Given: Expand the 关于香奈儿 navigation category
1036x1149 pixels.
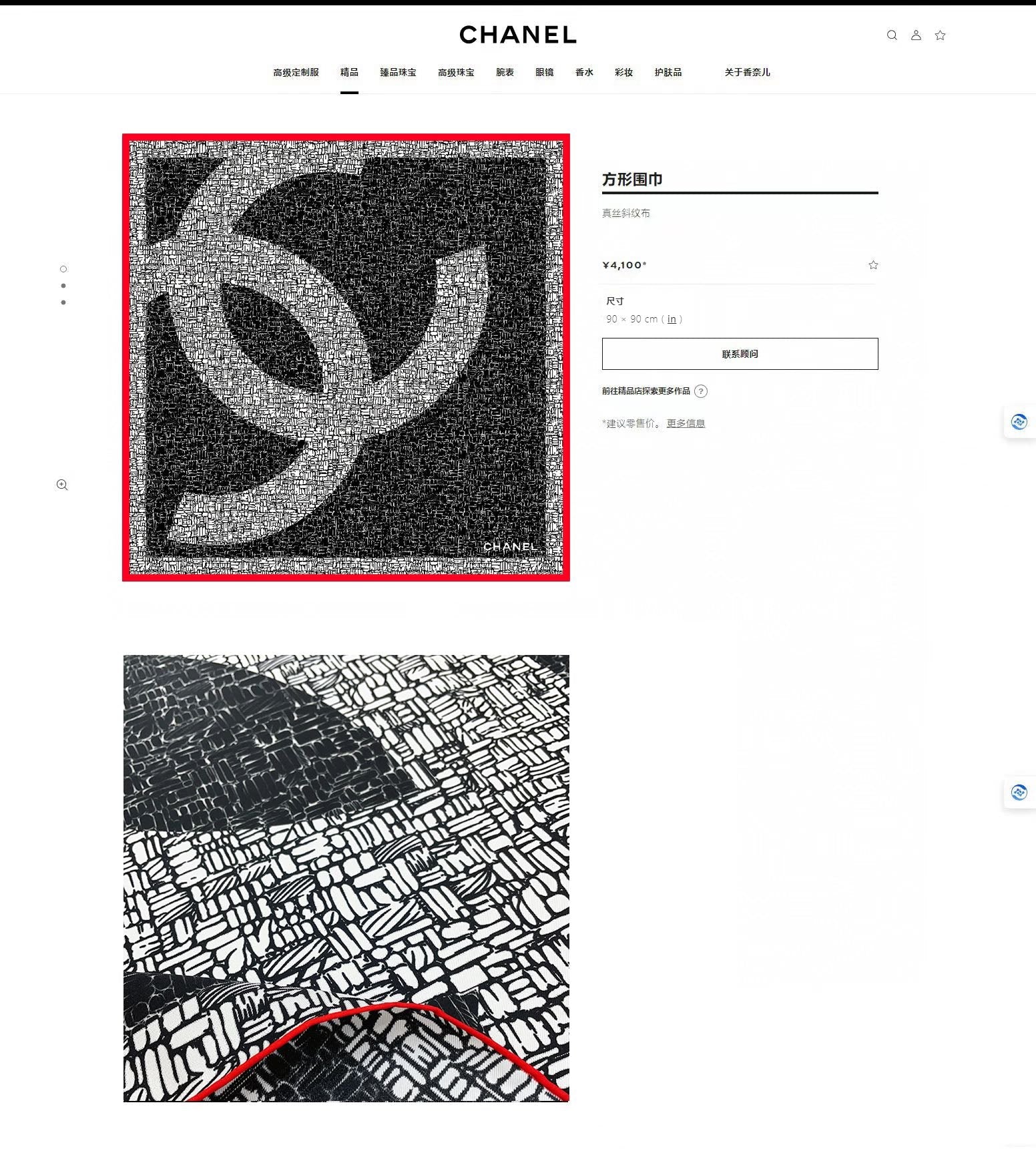Looking at the screenshot, I should pos(747,72).
